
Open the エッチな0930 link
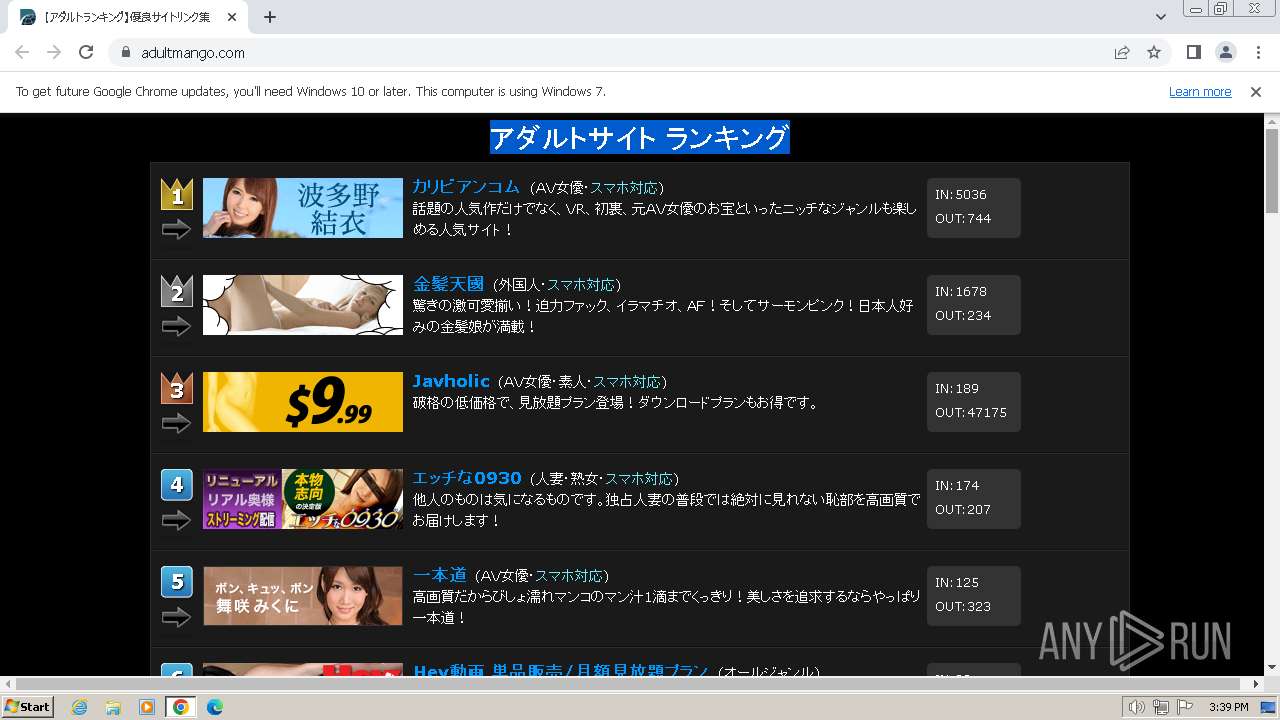tap(467, 478)
